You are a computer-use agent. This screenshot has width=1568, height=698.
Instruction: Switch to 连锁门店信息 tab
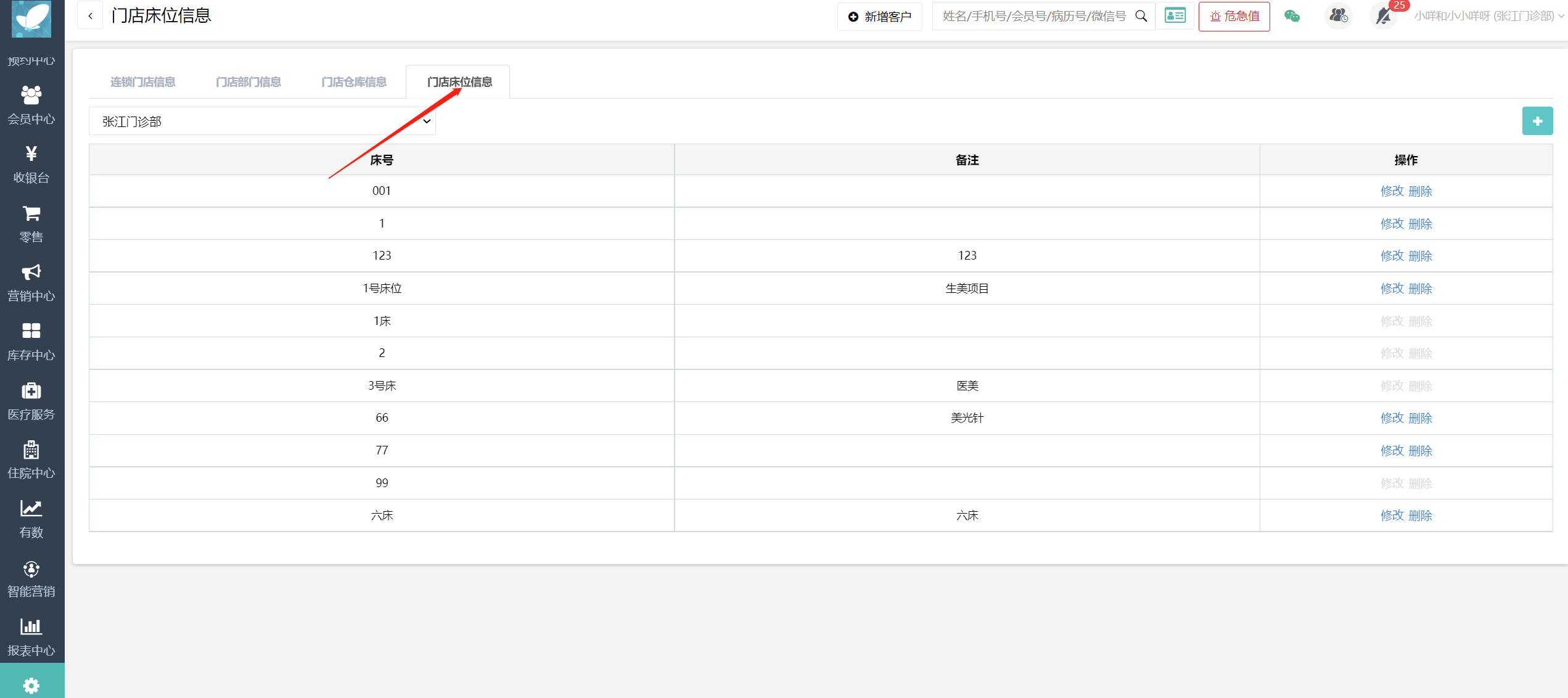142,82
